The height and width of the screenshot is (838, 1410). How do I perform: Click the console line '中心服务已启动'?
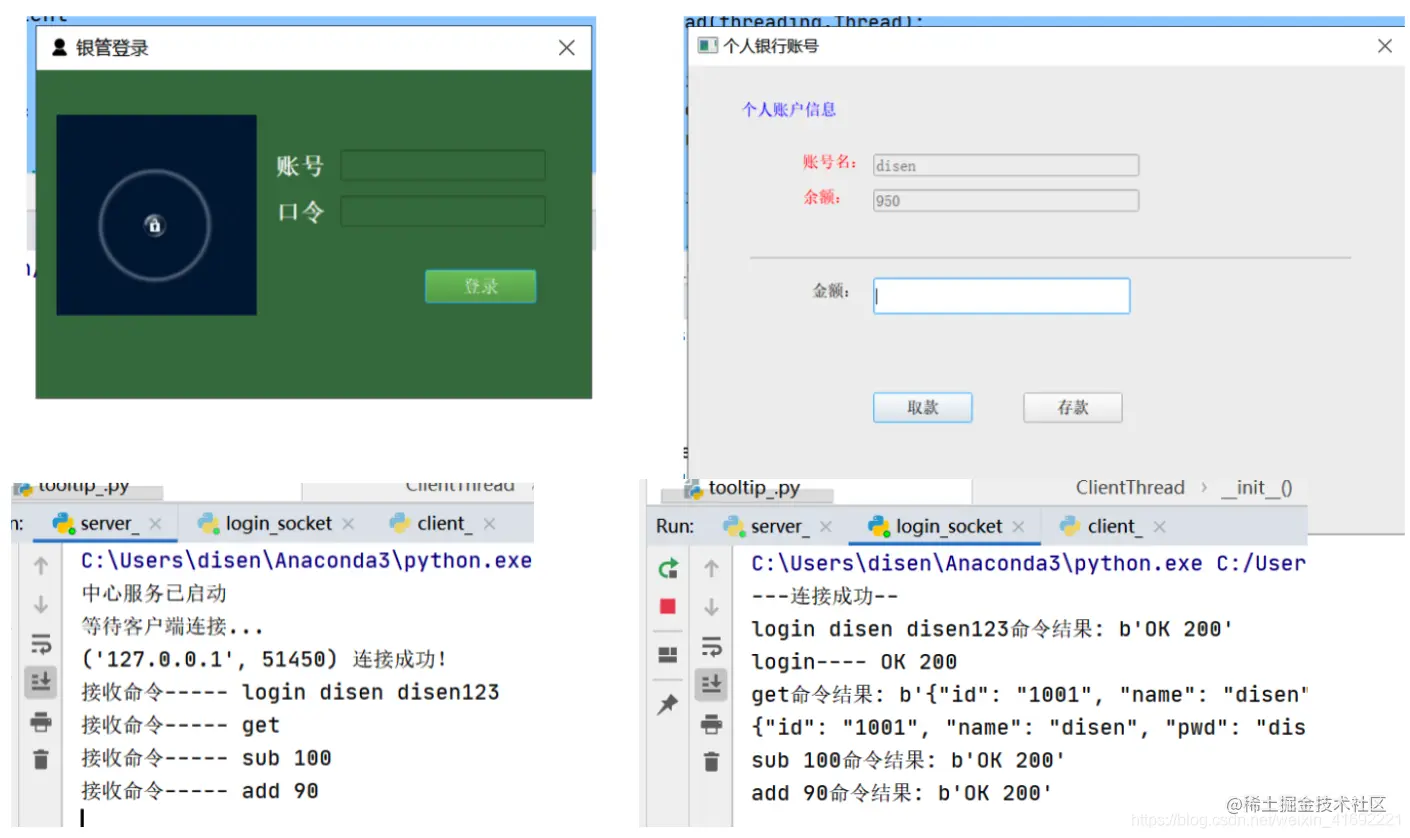154,593
